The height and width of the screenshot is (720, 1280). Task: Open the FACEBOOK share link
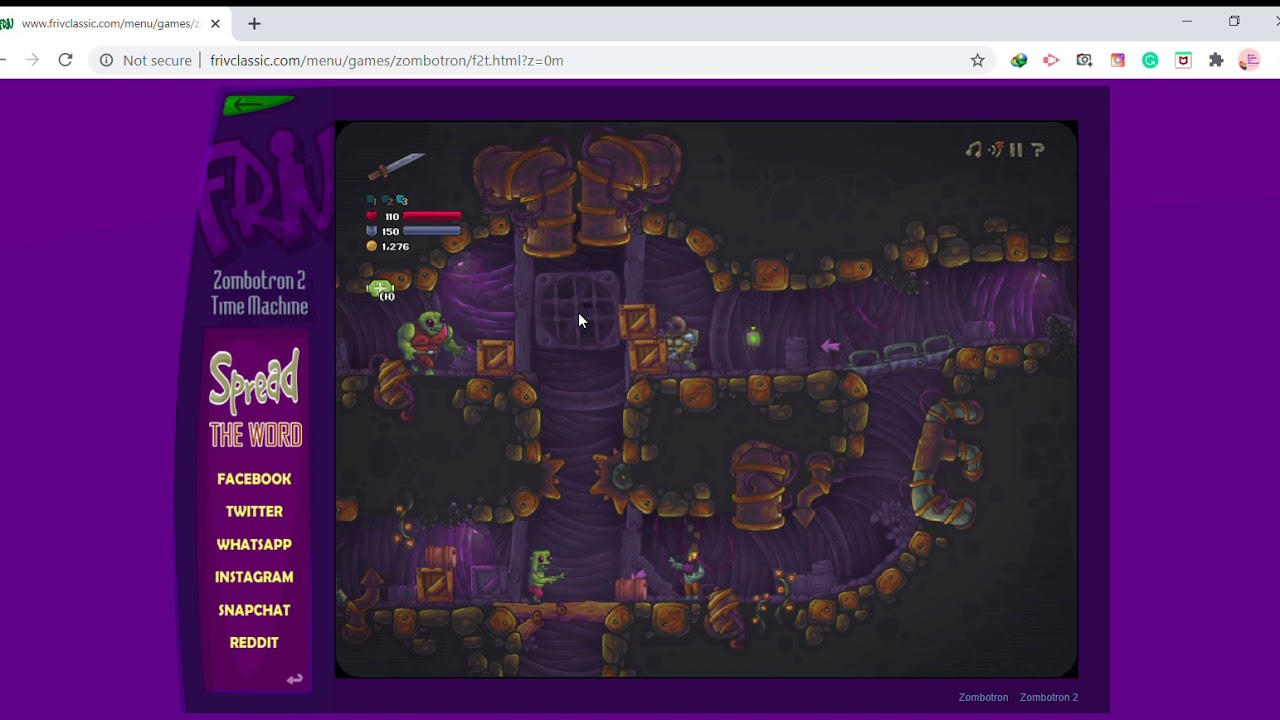pyautogui.click(x=254, y=479)
